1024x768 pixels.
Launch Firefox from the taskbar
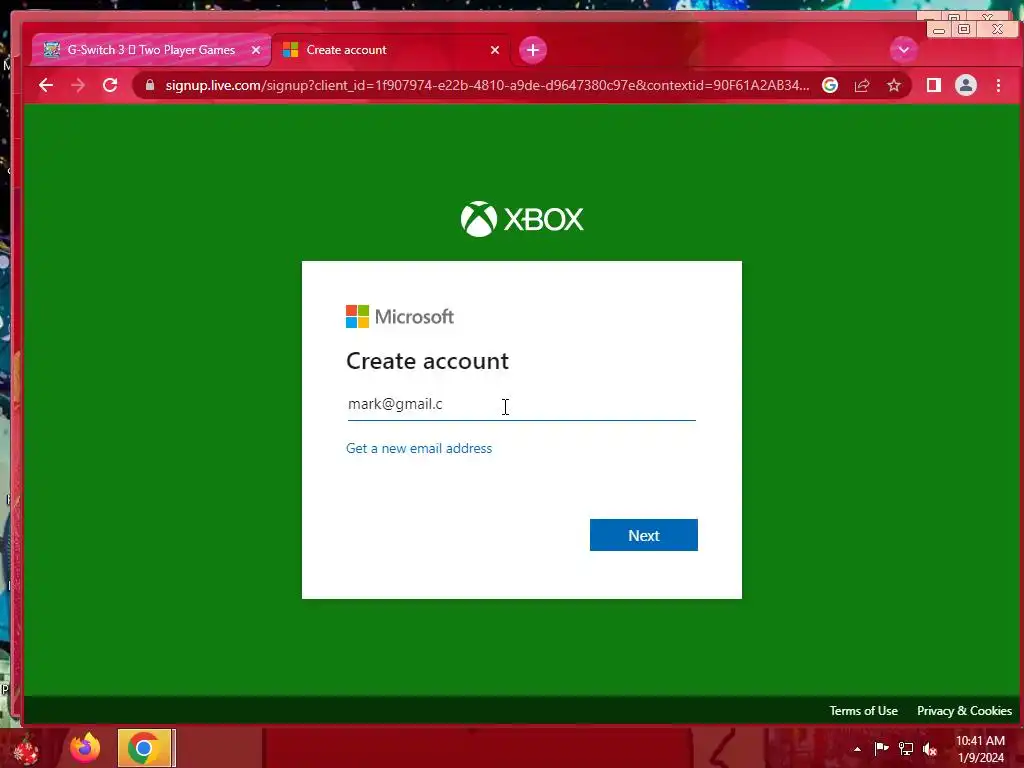[x=85, y=748]
